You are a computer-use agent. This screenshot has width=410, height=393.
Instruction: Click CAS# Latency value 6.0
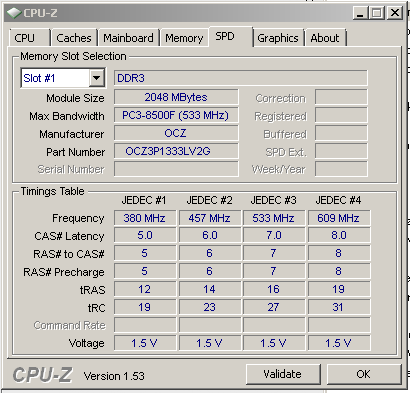pyautogui.click(x=209, y=235)
